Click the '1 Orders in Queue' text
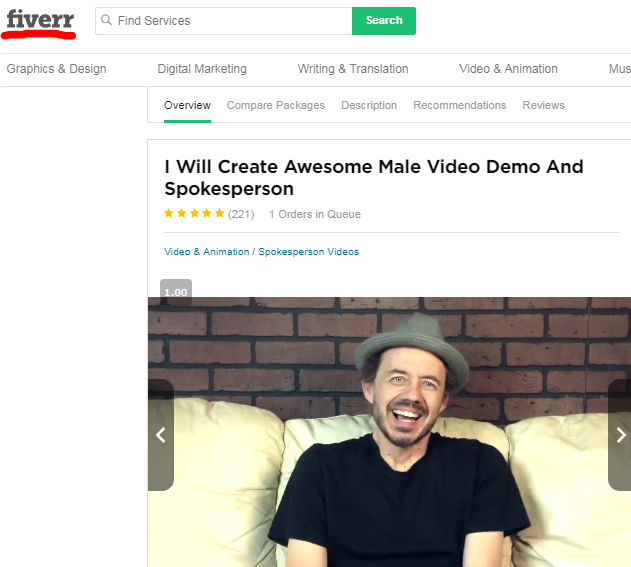The height and width of the screenshot is (567, 631). (x=315, y=214)
